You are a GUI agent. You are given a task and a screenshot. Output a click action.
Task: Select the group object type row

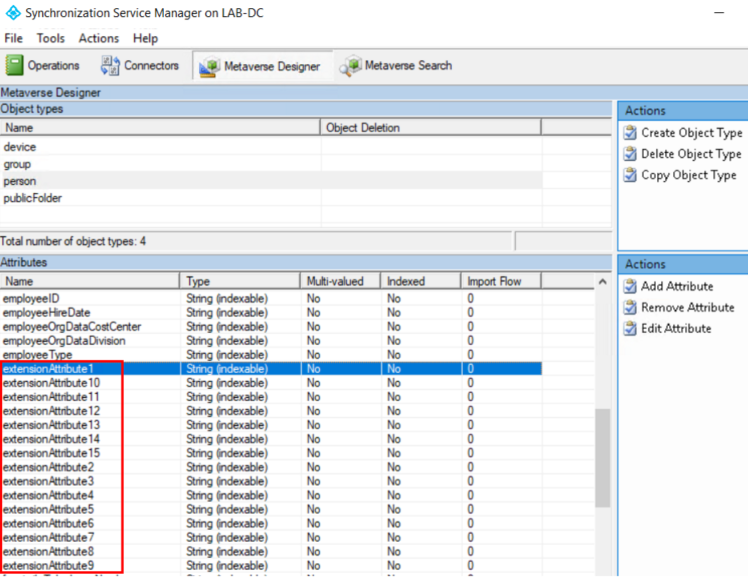[18, 164]
